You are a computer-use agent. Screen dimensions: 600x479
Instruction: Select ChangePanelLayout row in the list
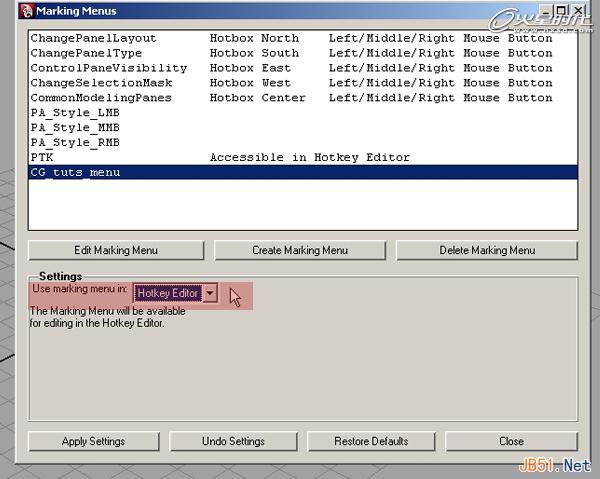coord(303,38)
